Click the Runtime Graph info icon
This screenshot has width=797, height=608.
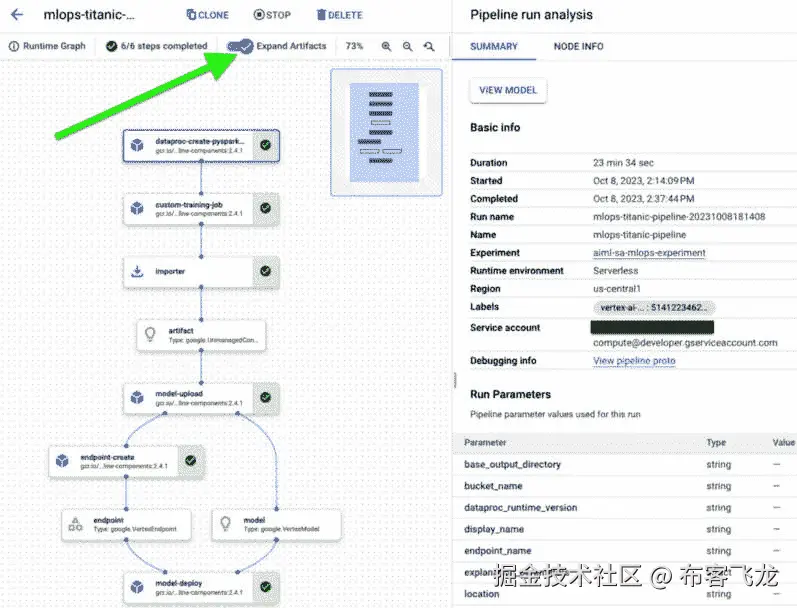pyautogui.click(x=14, y=46)
